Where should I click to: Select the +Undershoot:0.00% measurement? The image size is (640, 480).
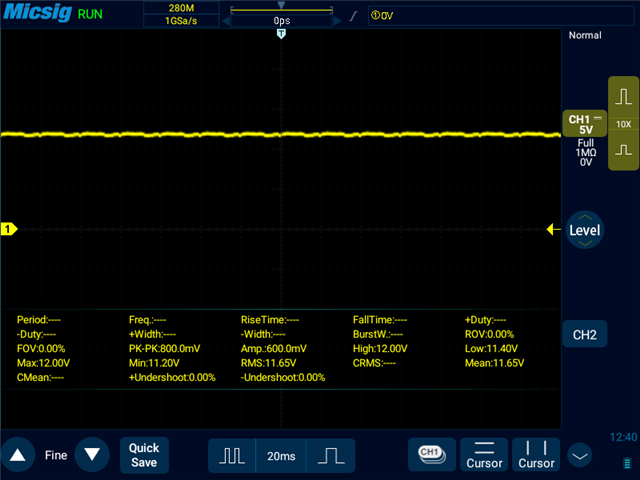[172, 377]
